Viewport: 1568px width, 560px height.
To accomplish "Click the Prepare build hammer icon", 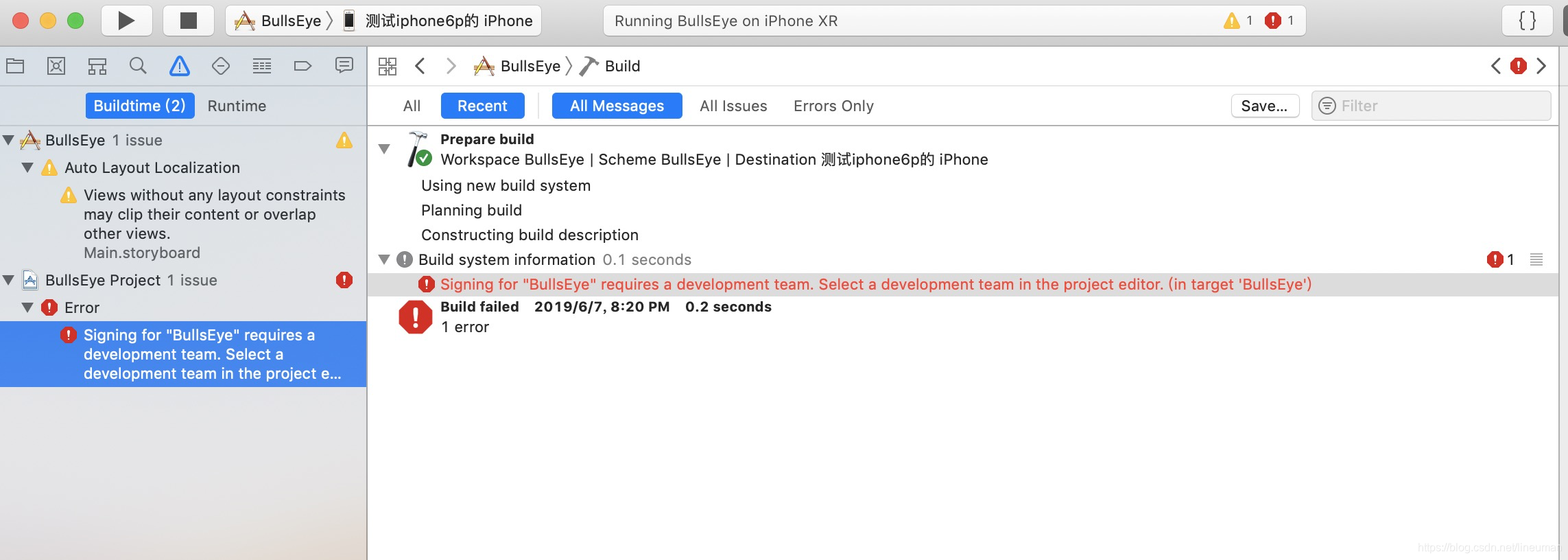I will tap(418, 149).
